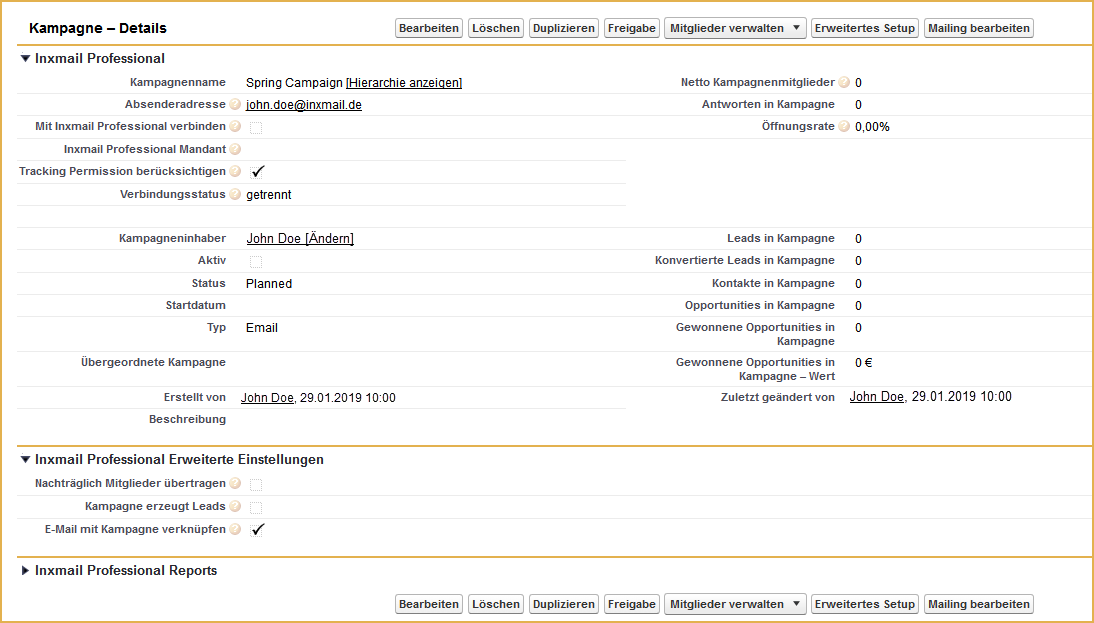Open Erweitertes Setup in the footer button row
The image size is (1094, 623).
click(865, 604)
